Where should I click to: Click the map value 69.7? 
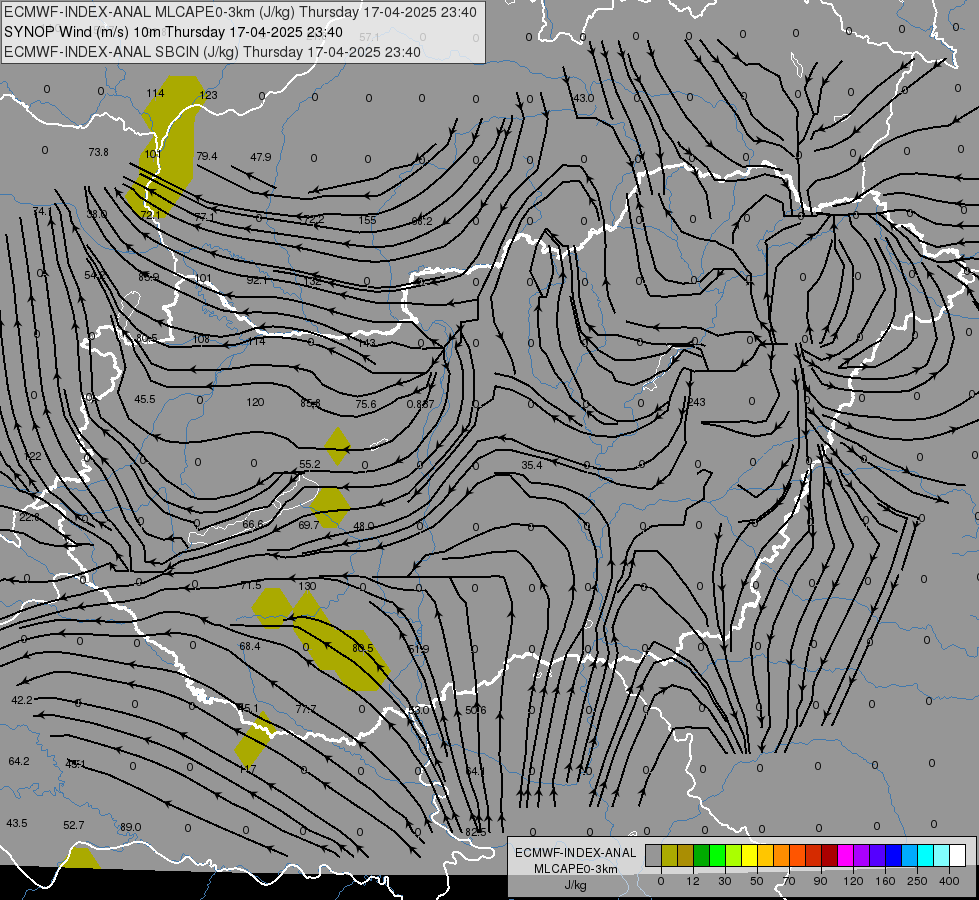click(x=308, y=525)
